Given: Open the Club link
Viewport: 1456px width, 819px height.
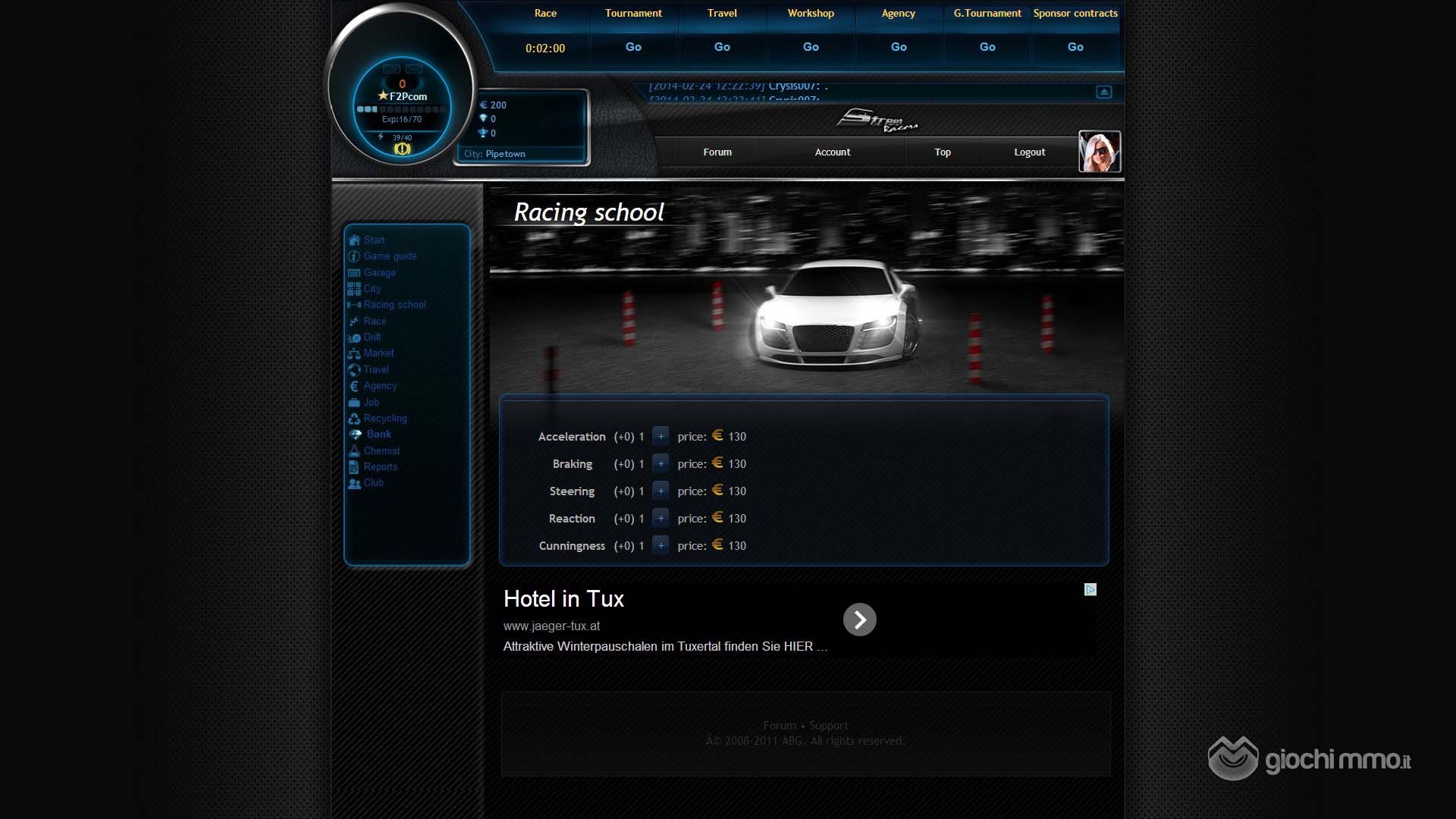Looking at the screenshot, I should (373, 483).
